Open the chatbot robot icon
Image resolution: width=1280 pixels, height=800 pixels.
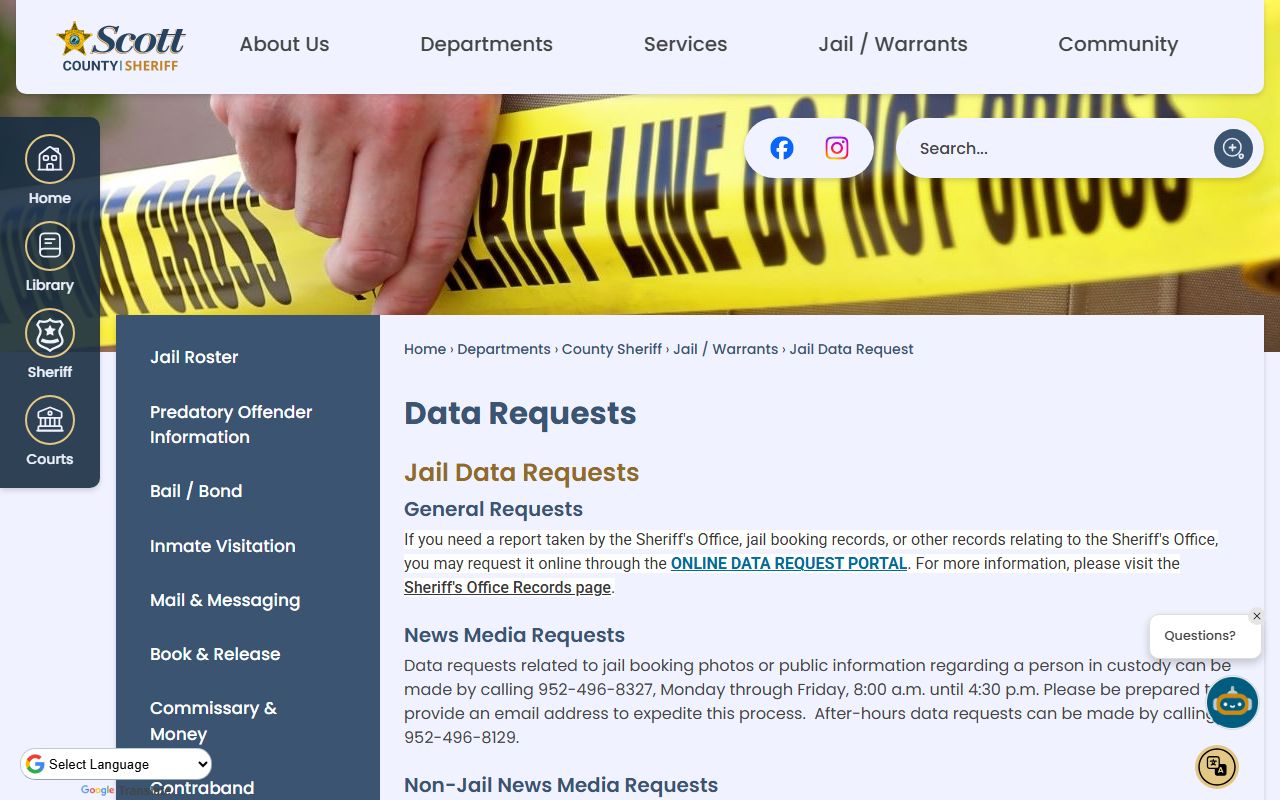coord(1232,702)
